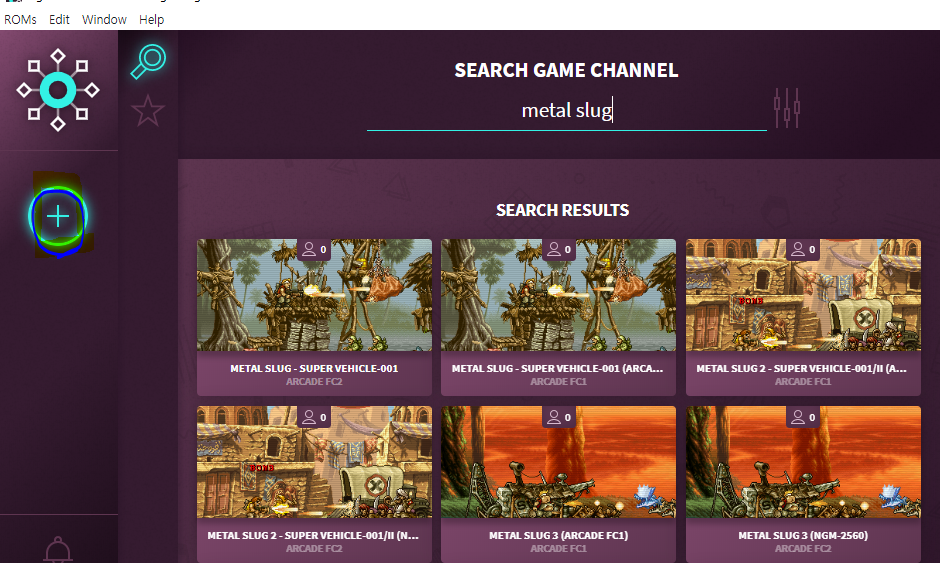Open Metal Slug 3 (Arcade FC1) thumbnail
The image size is (940, 563).
coord(558,462)
